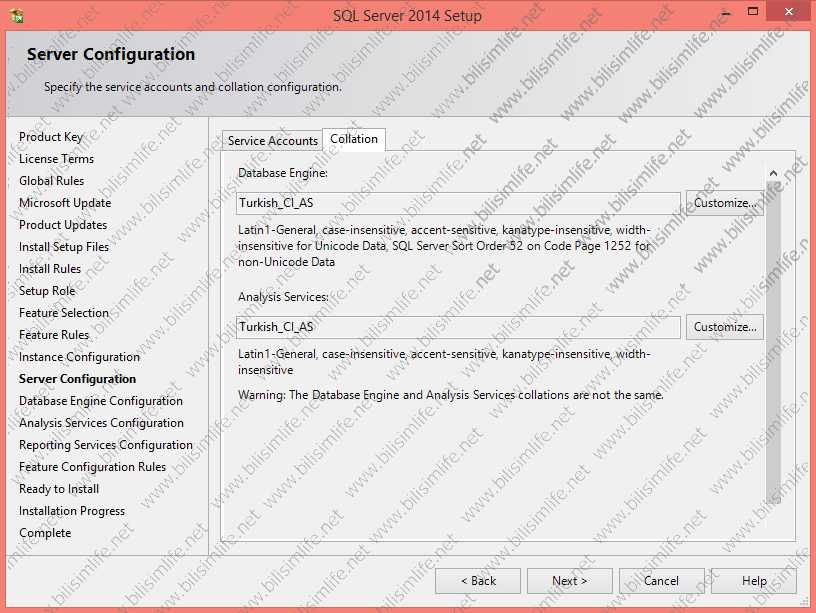Select the Global Rules step
The height and width of the screenshot is (613, 816).
(52, 181)
